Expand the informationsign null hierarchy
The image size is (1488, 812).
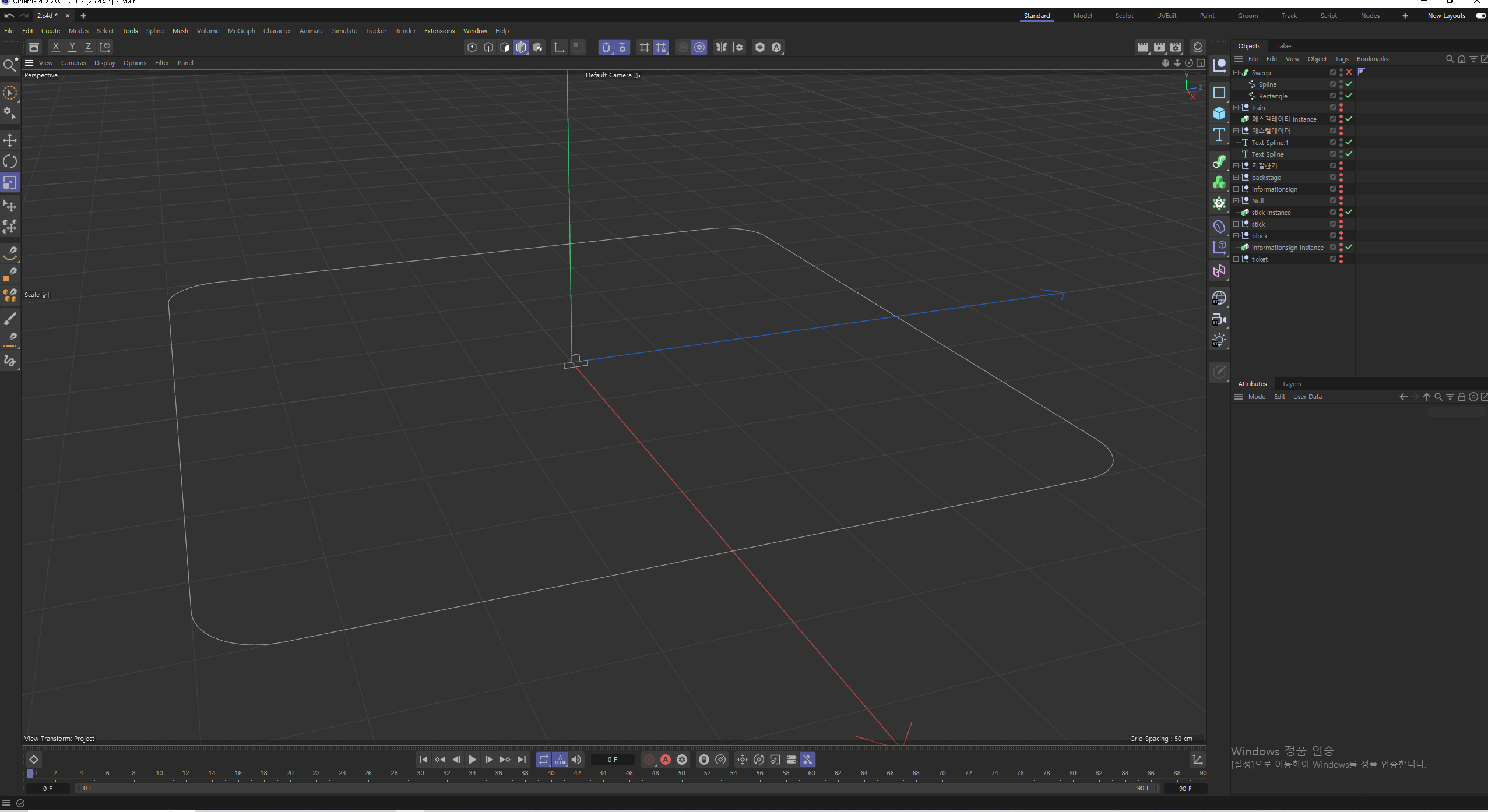(1236, 189)
